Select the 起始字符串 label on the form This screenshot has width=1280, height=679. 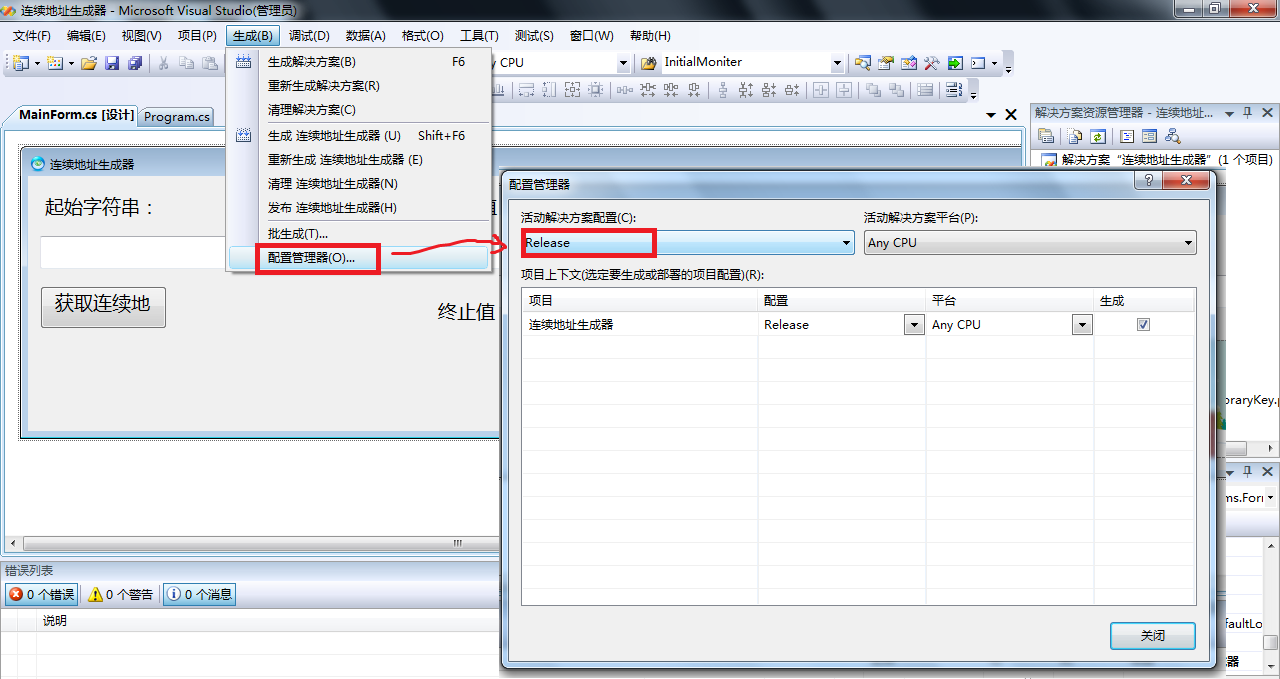[100, 208]
